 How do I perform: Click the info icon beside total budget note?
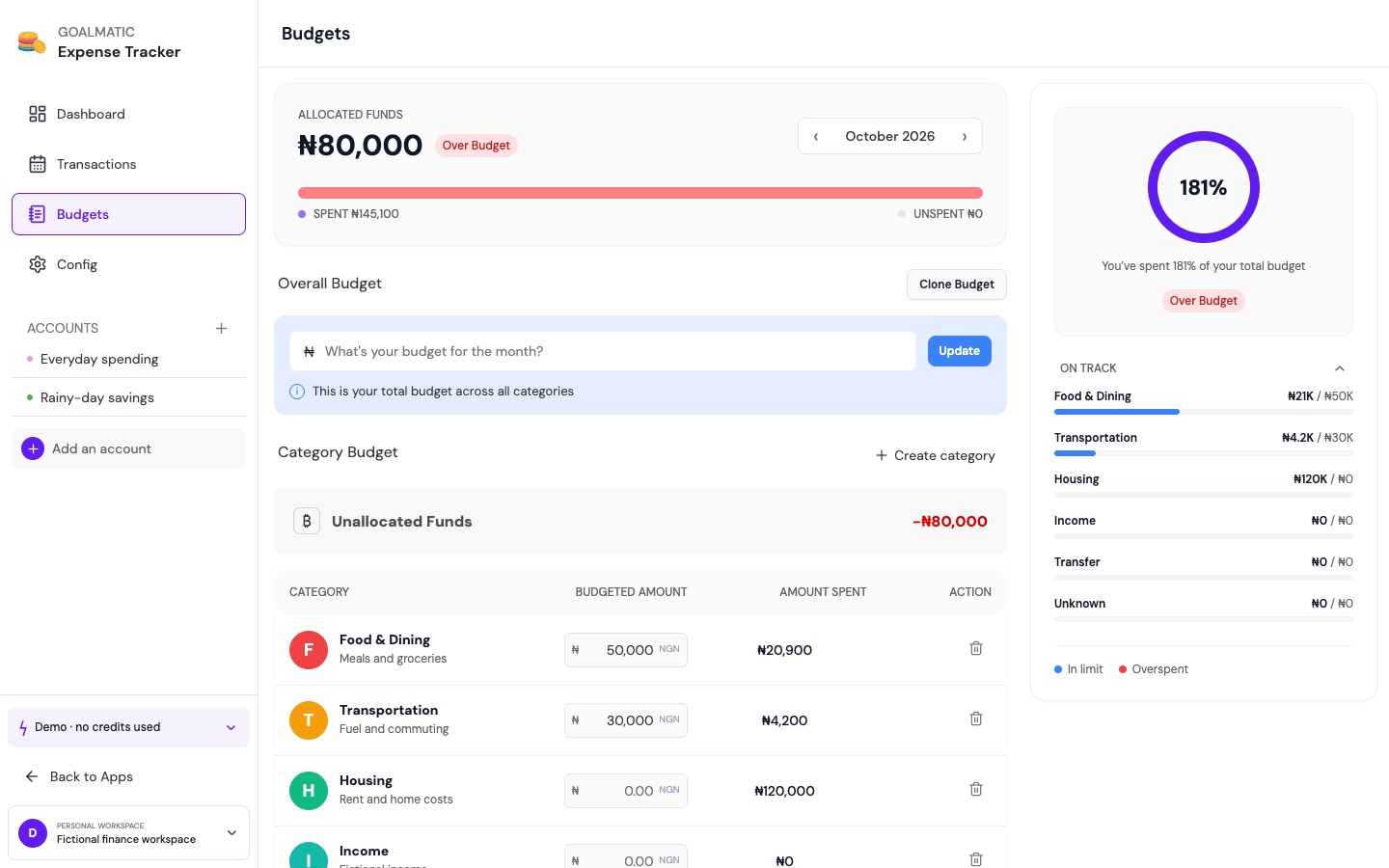click(297, 392)
